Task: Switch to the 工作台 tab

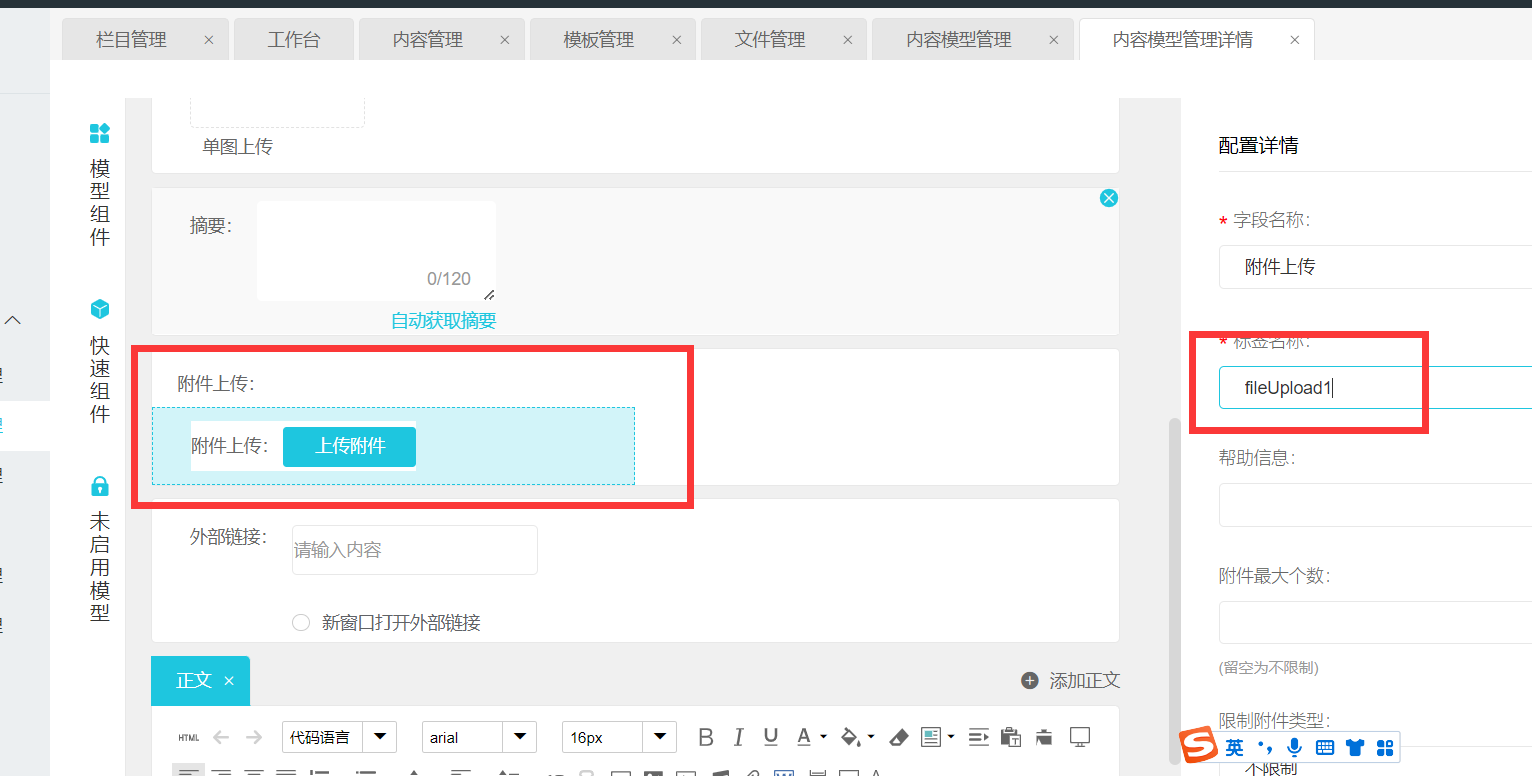Action: [294, 40]
